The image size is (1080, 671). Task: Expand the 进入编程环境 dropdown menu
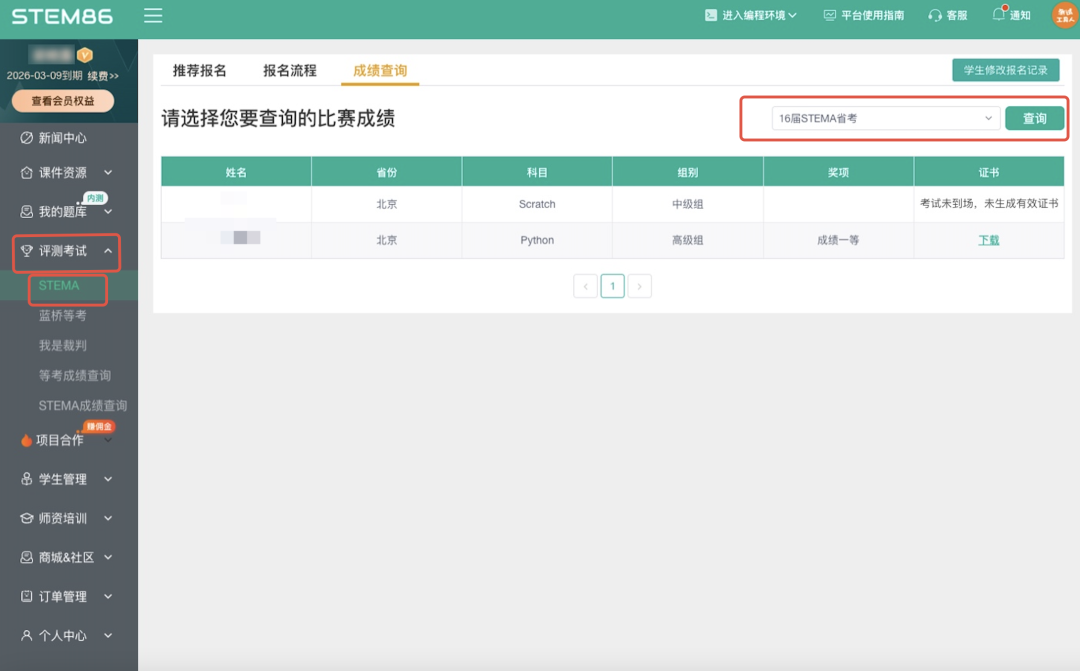coord(750,15)
